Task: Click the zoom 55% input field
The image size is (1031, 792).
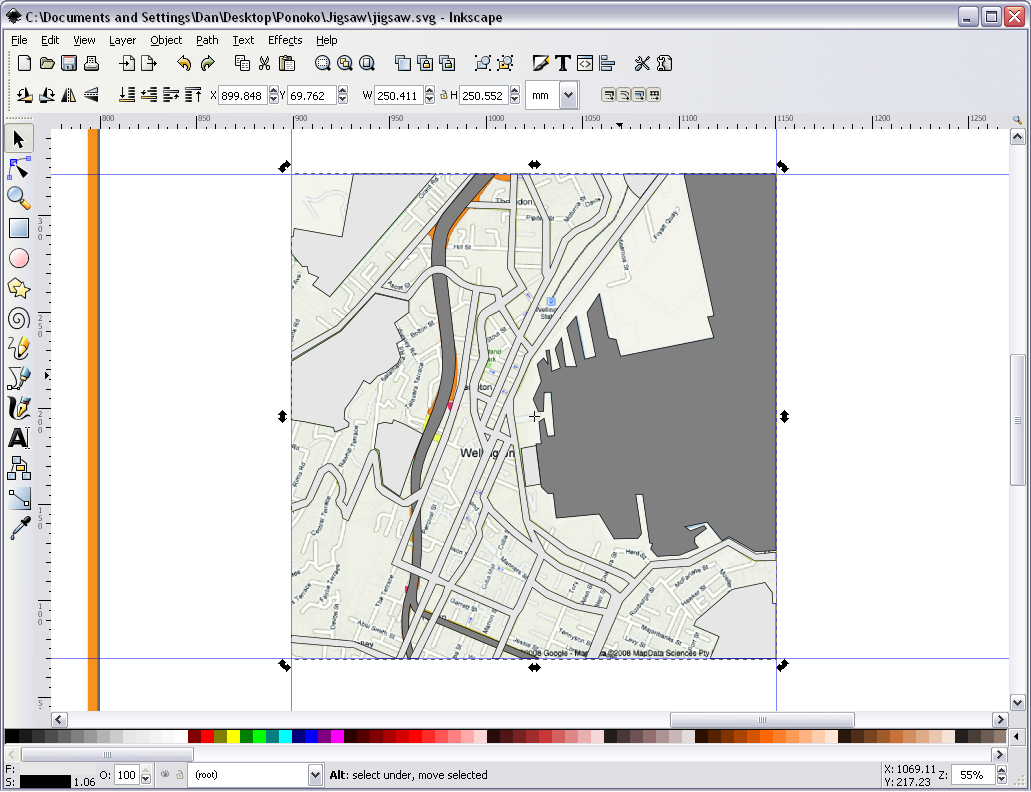Action: (x=973, y=775)
